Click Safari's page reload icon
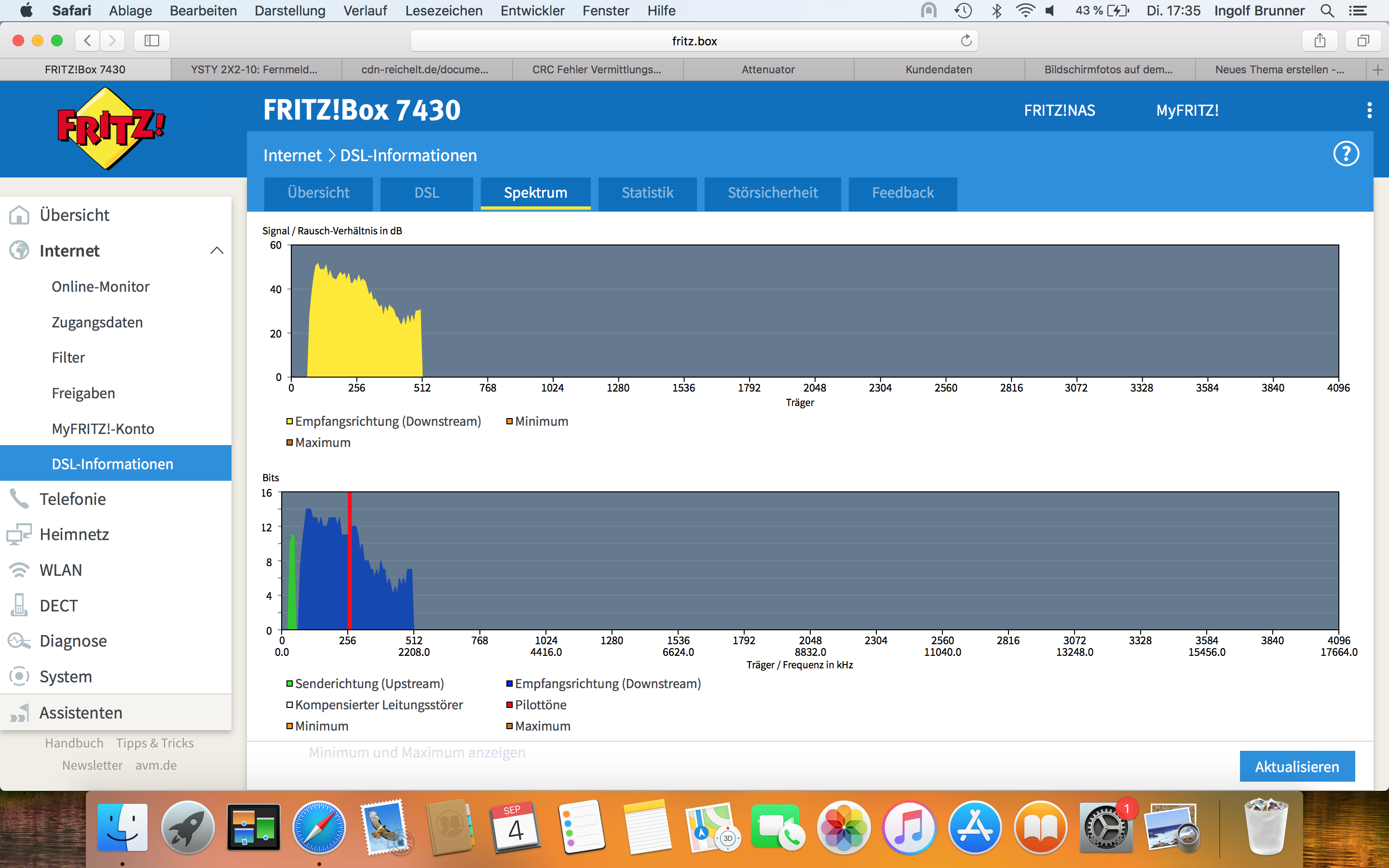The image size is (1389, 868). coord(966,41)
